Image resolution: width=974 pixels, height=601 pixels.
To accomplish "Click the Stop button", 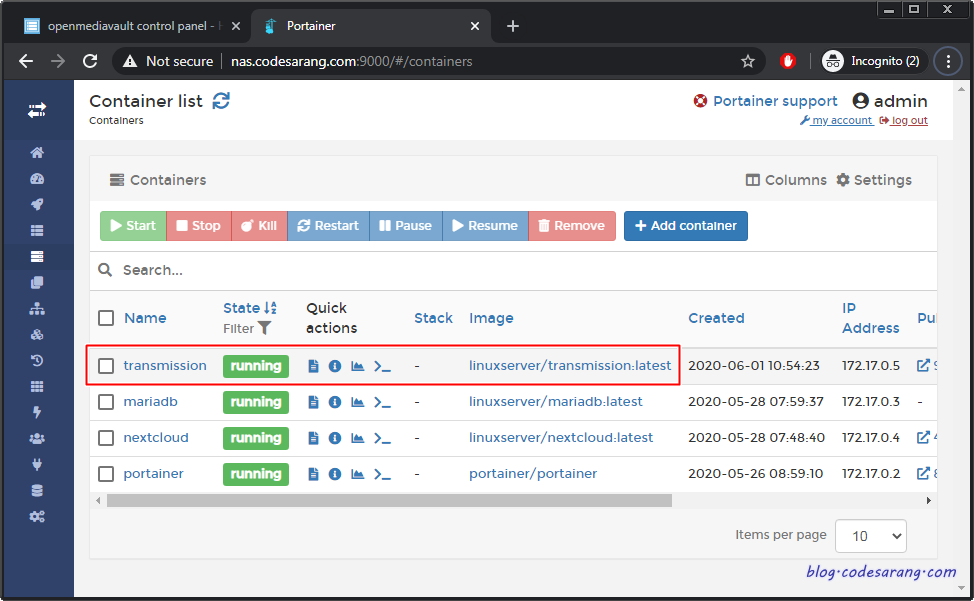I will (199, 225).
